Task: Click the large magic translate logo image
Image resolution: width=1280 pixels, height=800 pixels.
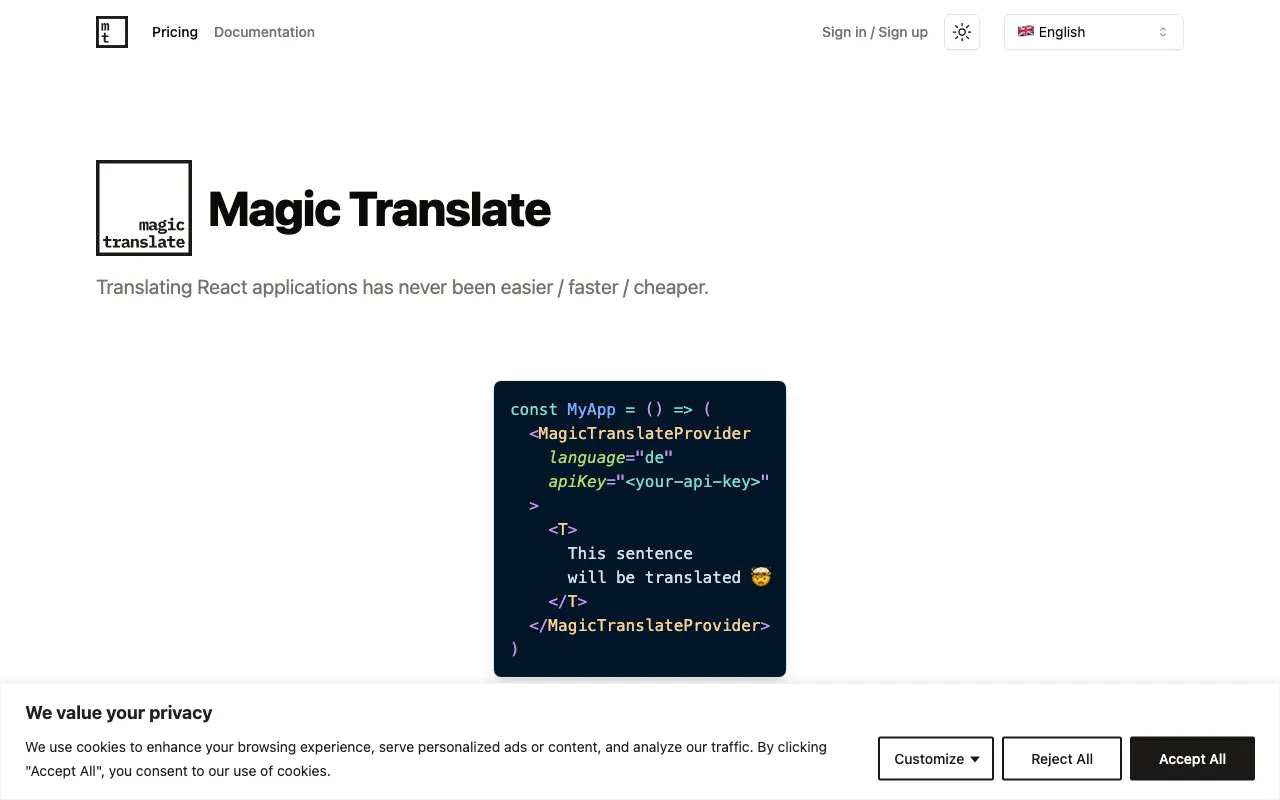Action: (144, 208)
